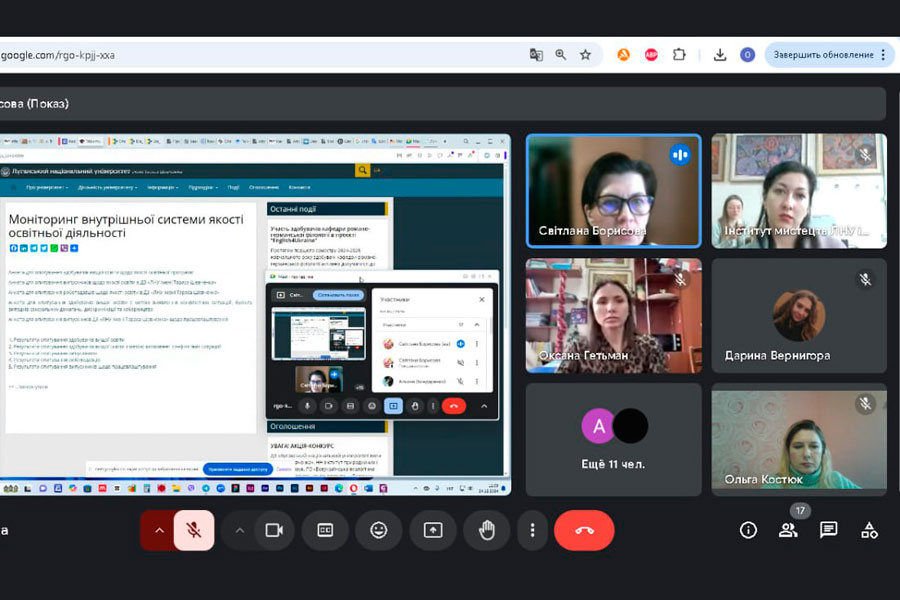
Task: Open Про університет menu on shared site
Action: click(x=46, y=187)
